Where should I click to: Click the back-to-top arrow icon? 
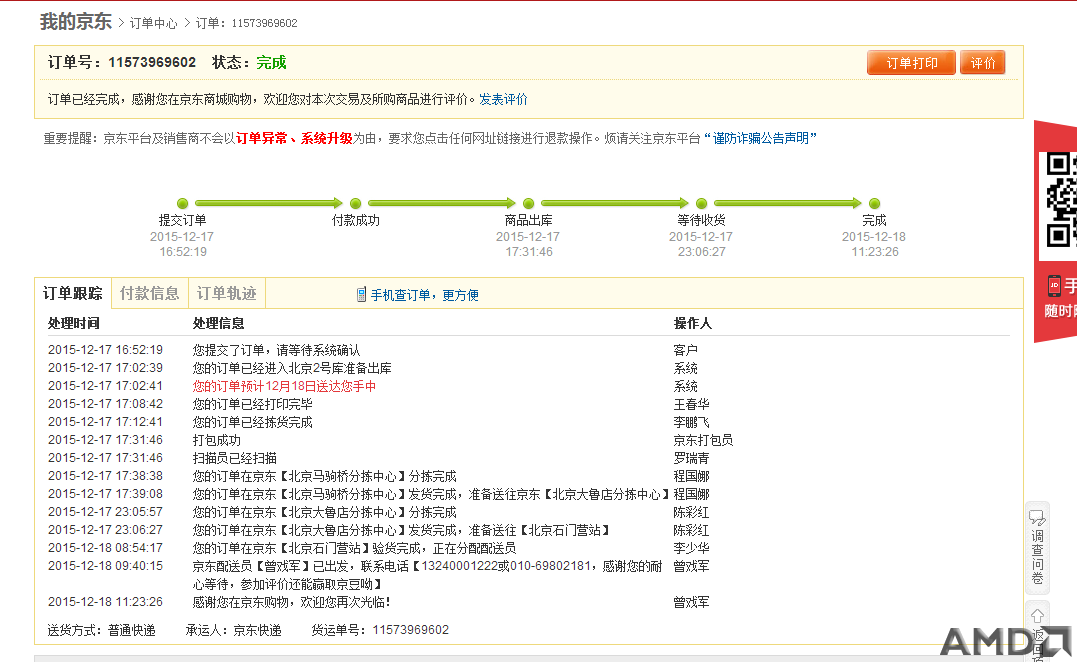point(1037,616)
